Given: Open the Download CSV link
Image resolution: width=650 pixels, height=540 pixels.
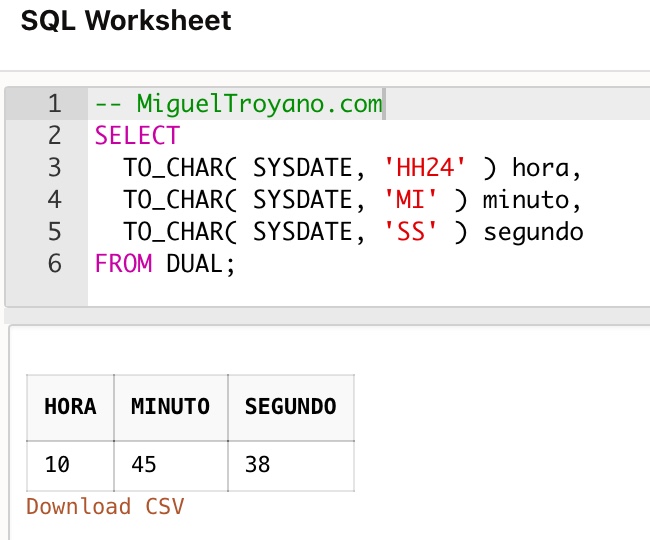Looking at the screenshot, I should pos(105,506).
